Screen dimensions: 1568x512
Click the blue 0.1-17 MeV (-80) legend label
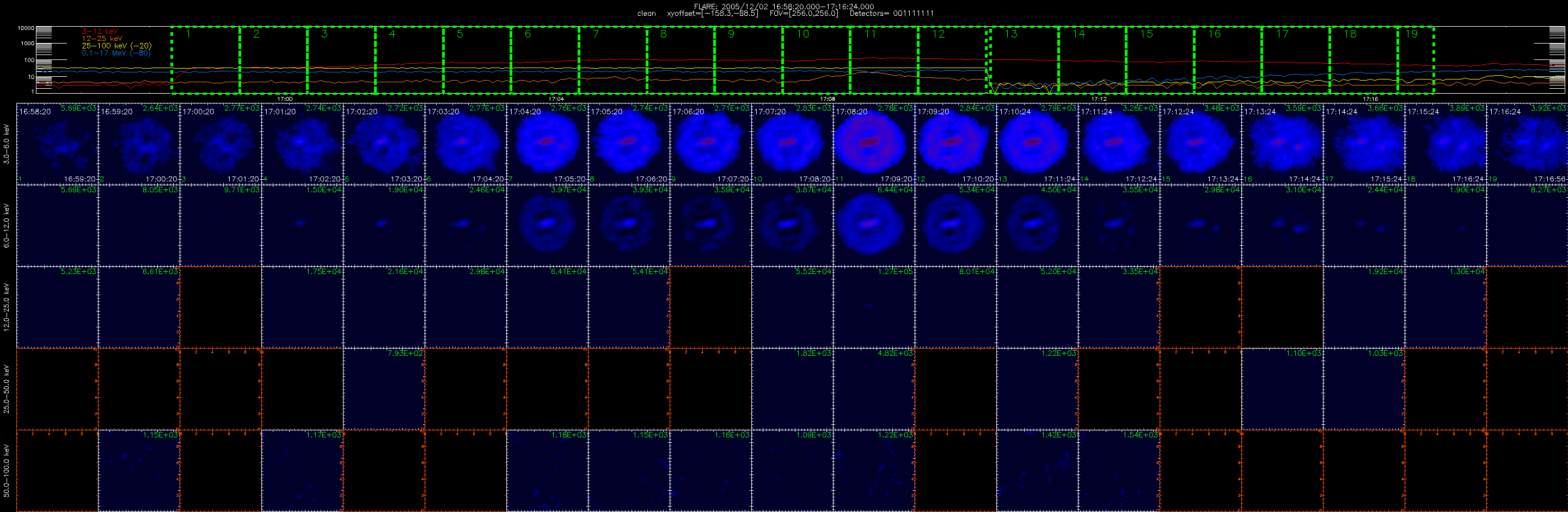117,53
